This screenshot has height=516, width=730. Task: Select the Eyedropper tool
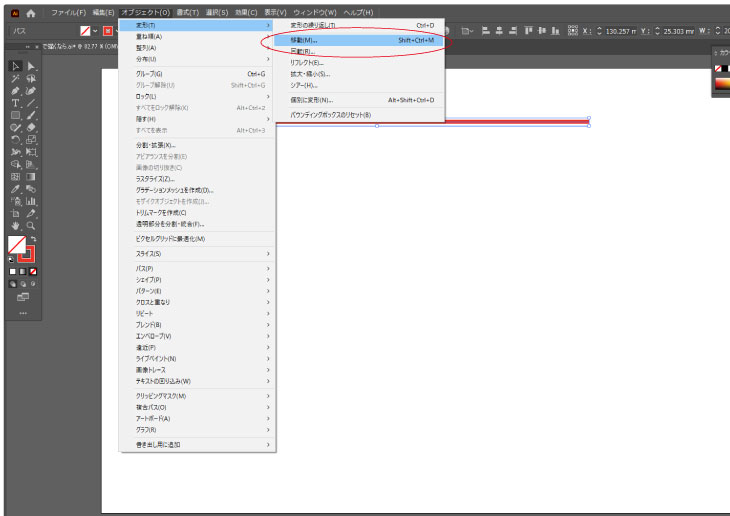[15, 188]
